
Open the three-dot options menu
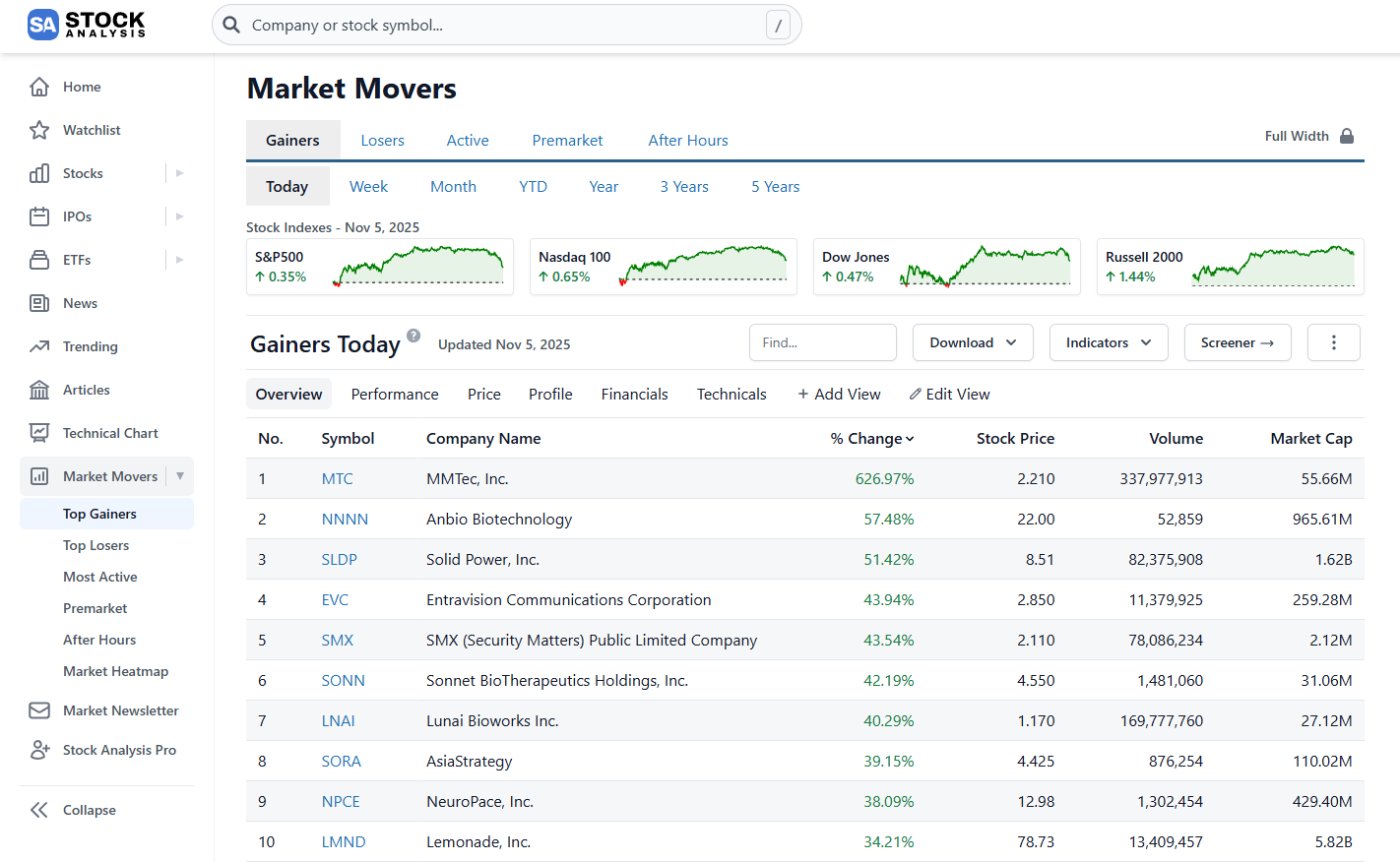[x=1334, y=341]
